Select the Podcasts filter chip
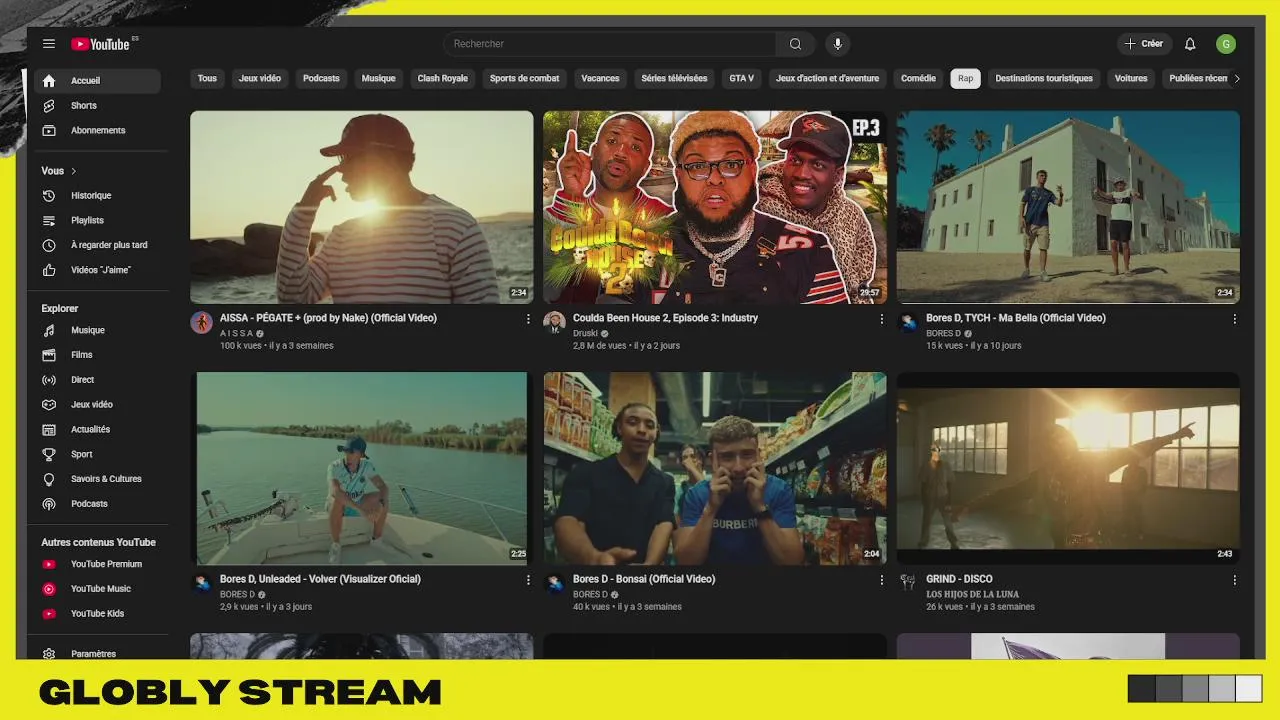Screen dimensions: 1280x720 321,79
